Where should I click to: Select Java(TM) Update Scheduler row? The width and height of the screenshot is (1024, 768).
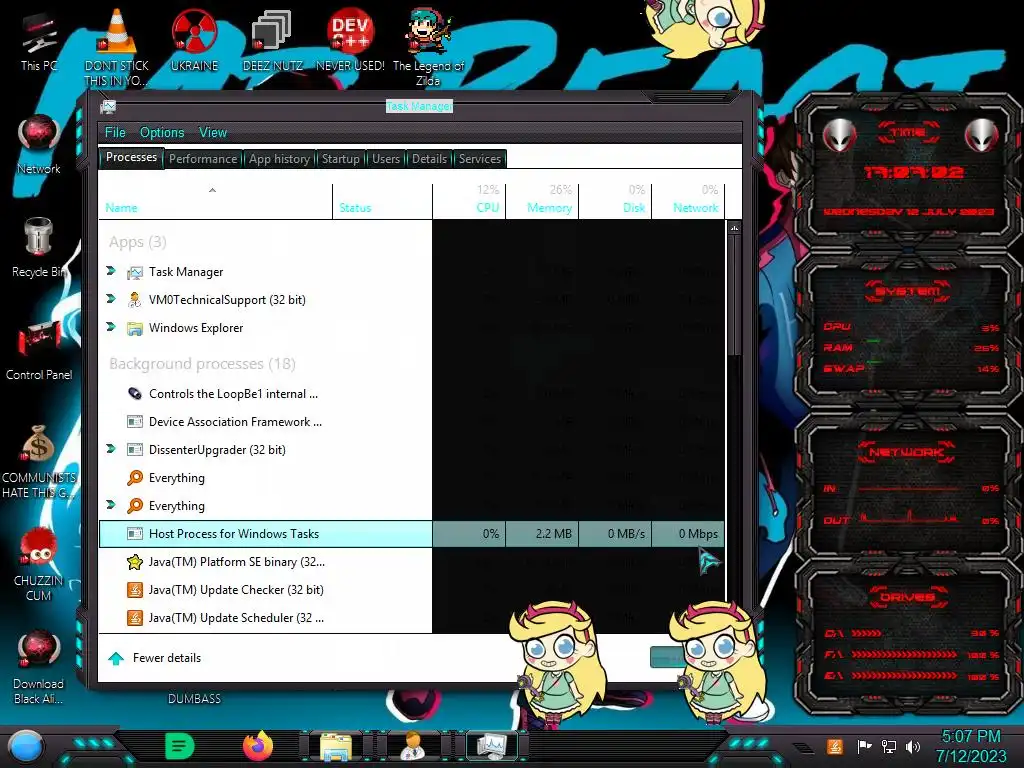(x=411, y=618)
